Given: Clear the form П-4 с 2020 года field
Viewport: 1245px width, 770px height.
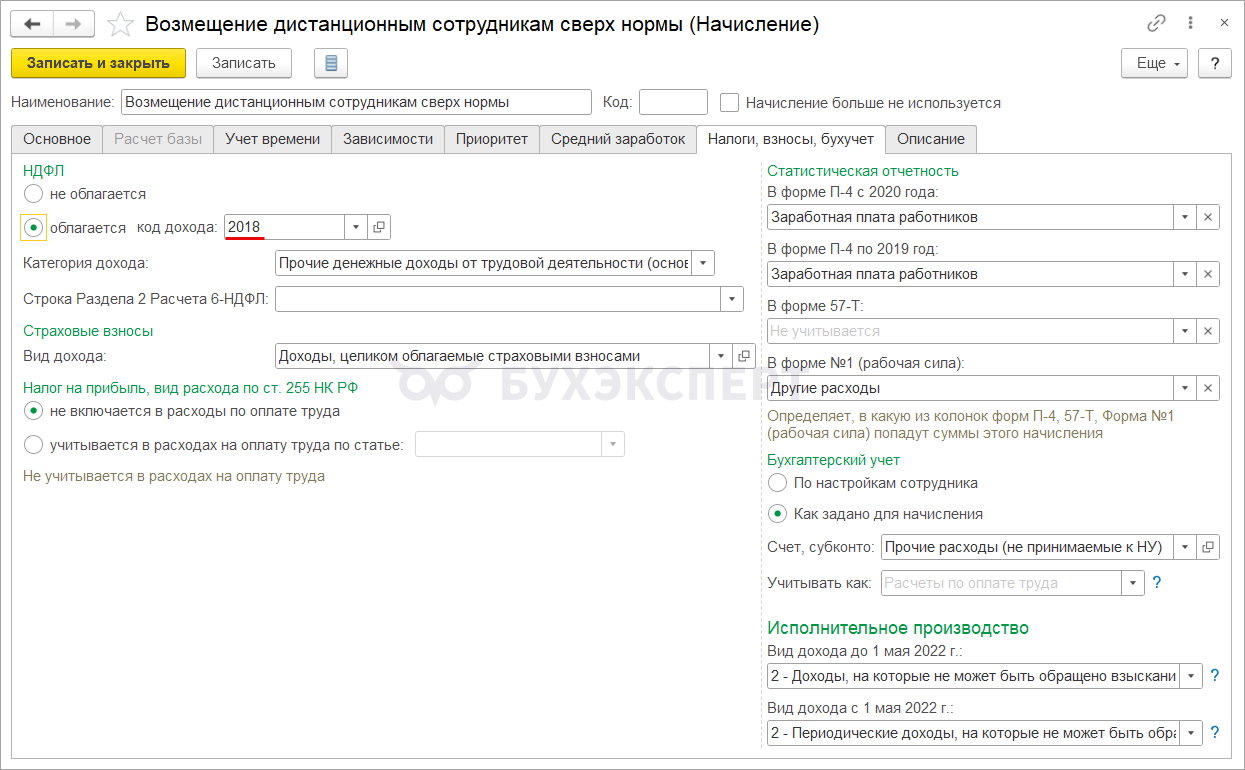Looking at the screenshot, I should (1208, 217).
